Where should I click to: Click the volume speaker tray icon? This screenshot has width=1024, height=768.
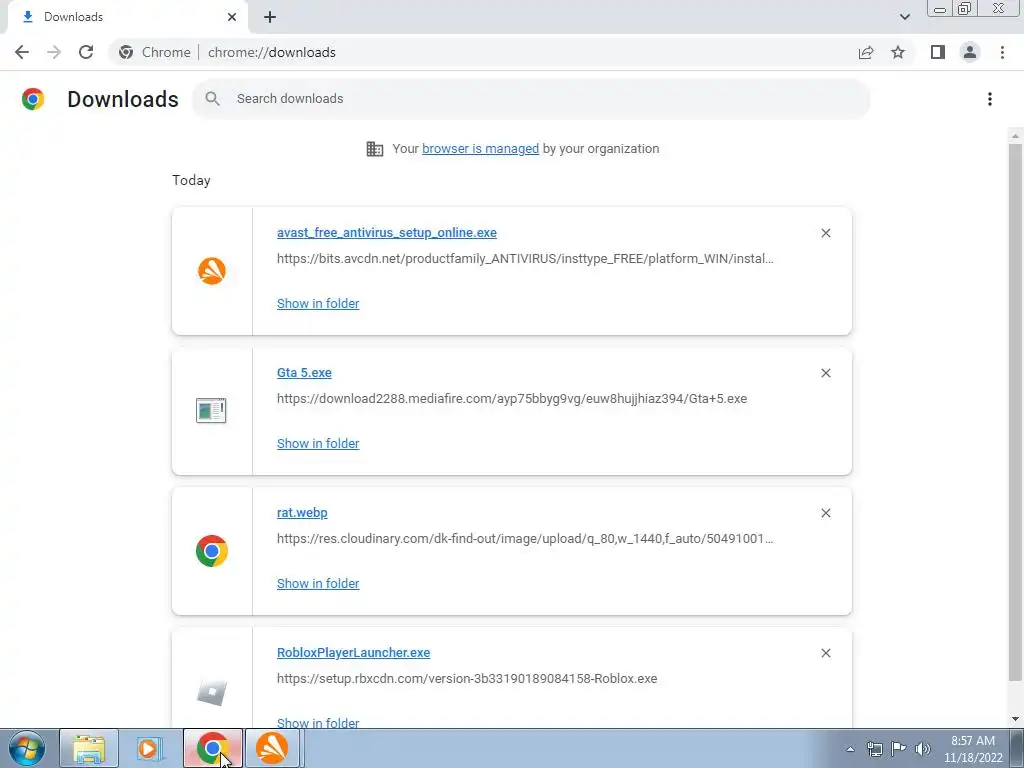coord(923,749)
